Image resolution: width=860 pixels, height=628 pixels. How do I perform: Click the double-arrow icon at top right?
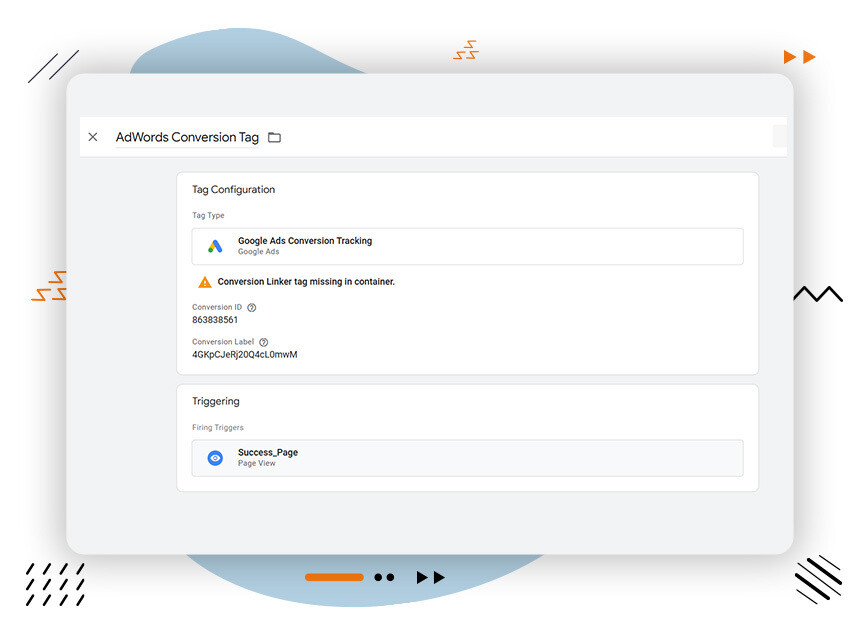click(798, 56)
